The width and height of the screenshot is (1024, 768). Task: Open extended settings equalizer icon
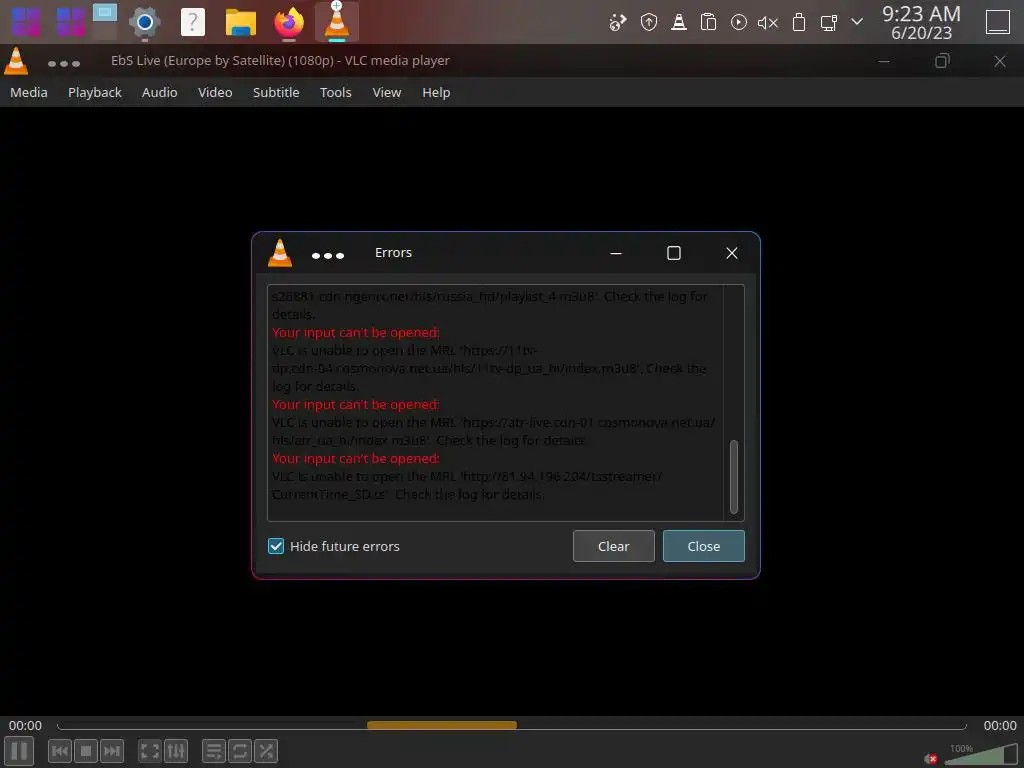(176, 751)
